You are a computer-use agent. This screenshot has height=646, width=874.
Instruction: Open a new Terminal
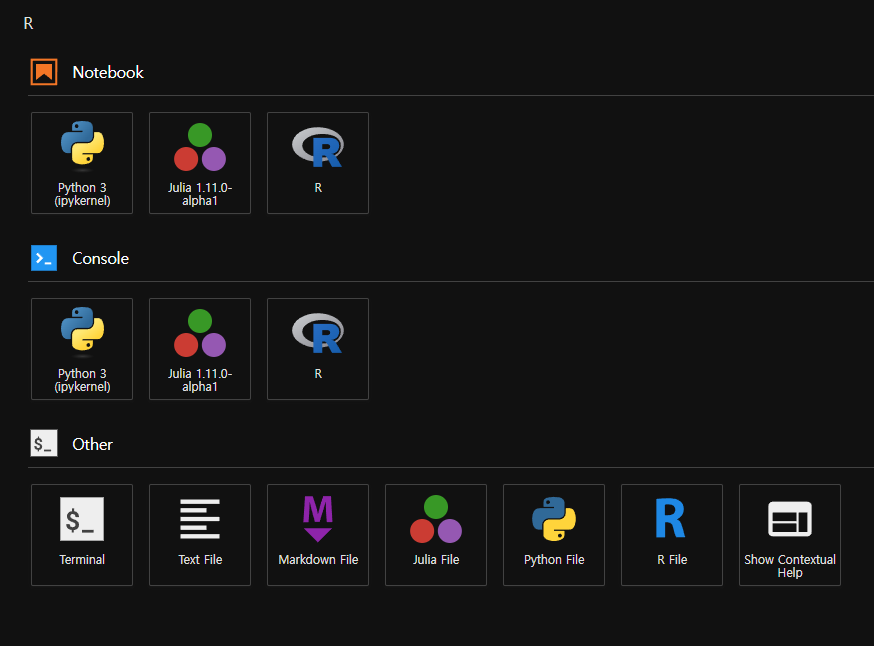pos(82,535)
